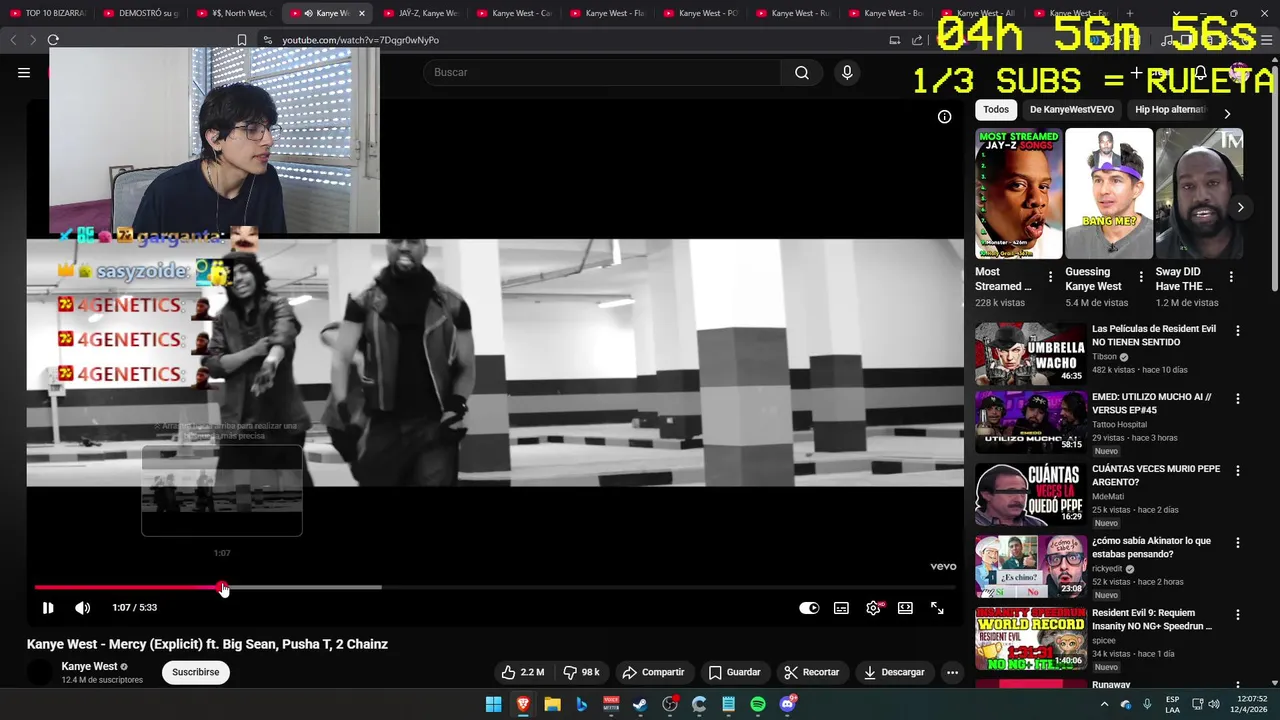Open Guessing Kanye West short thumbnail
Screen dimensions: 1280x720
click(x=1109, y=194)
